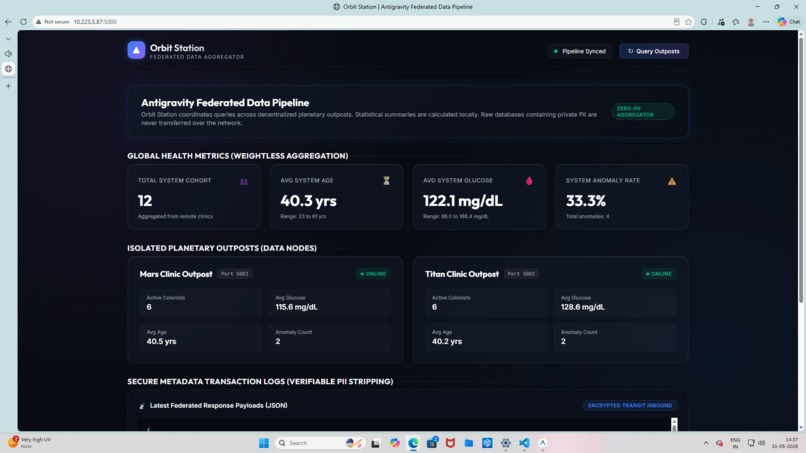Screen dimensions: 806x453
Task: Click Mars Avg Glucose 115.6 mg/dL
Action: (296, 307)
